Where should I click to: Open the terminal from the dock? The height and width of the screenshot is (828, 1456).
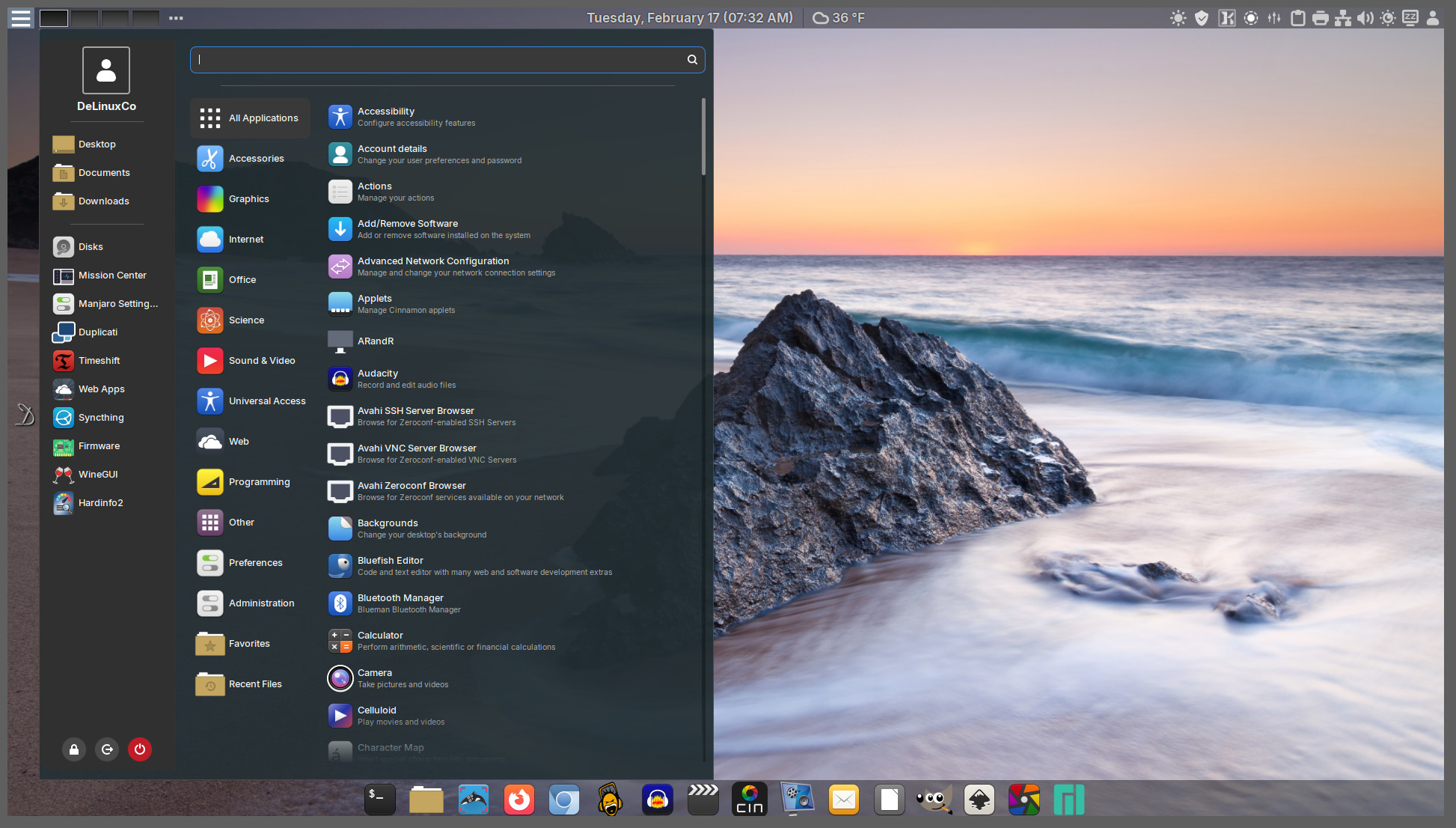pyautogui.click(x=380, y=800)
